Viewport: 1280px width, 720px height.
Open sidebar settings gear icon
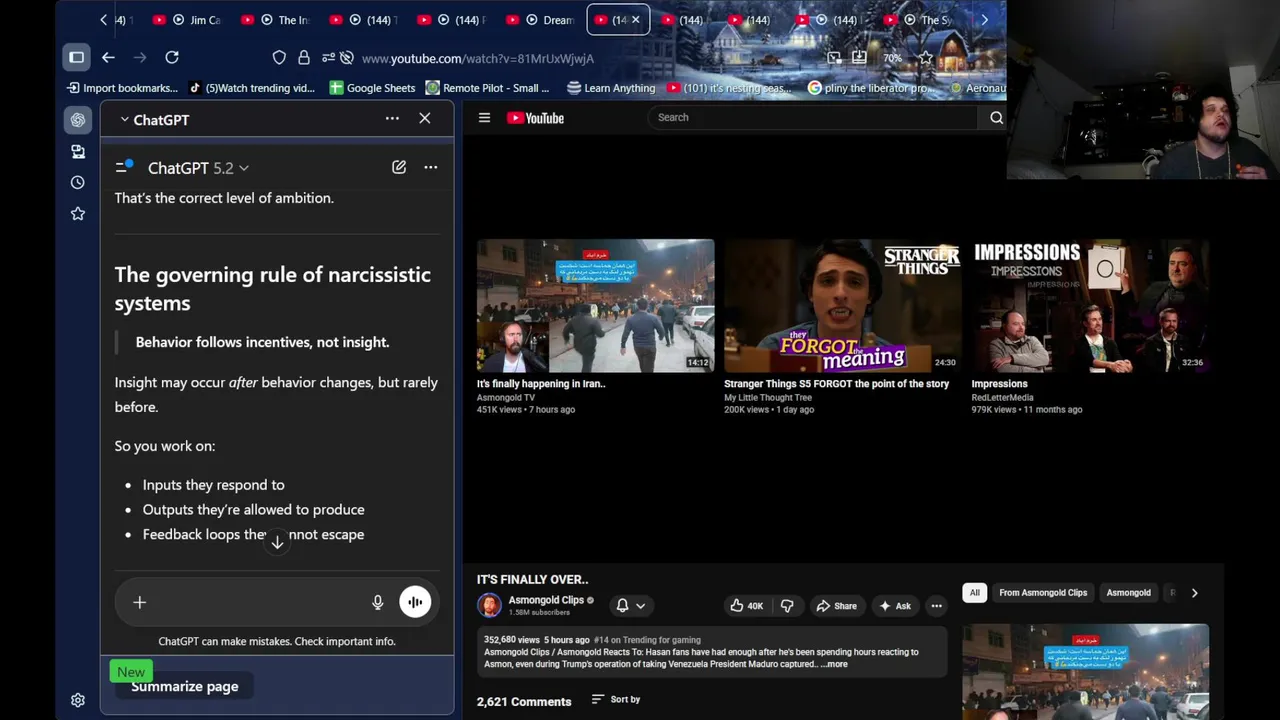coord(78,701)
